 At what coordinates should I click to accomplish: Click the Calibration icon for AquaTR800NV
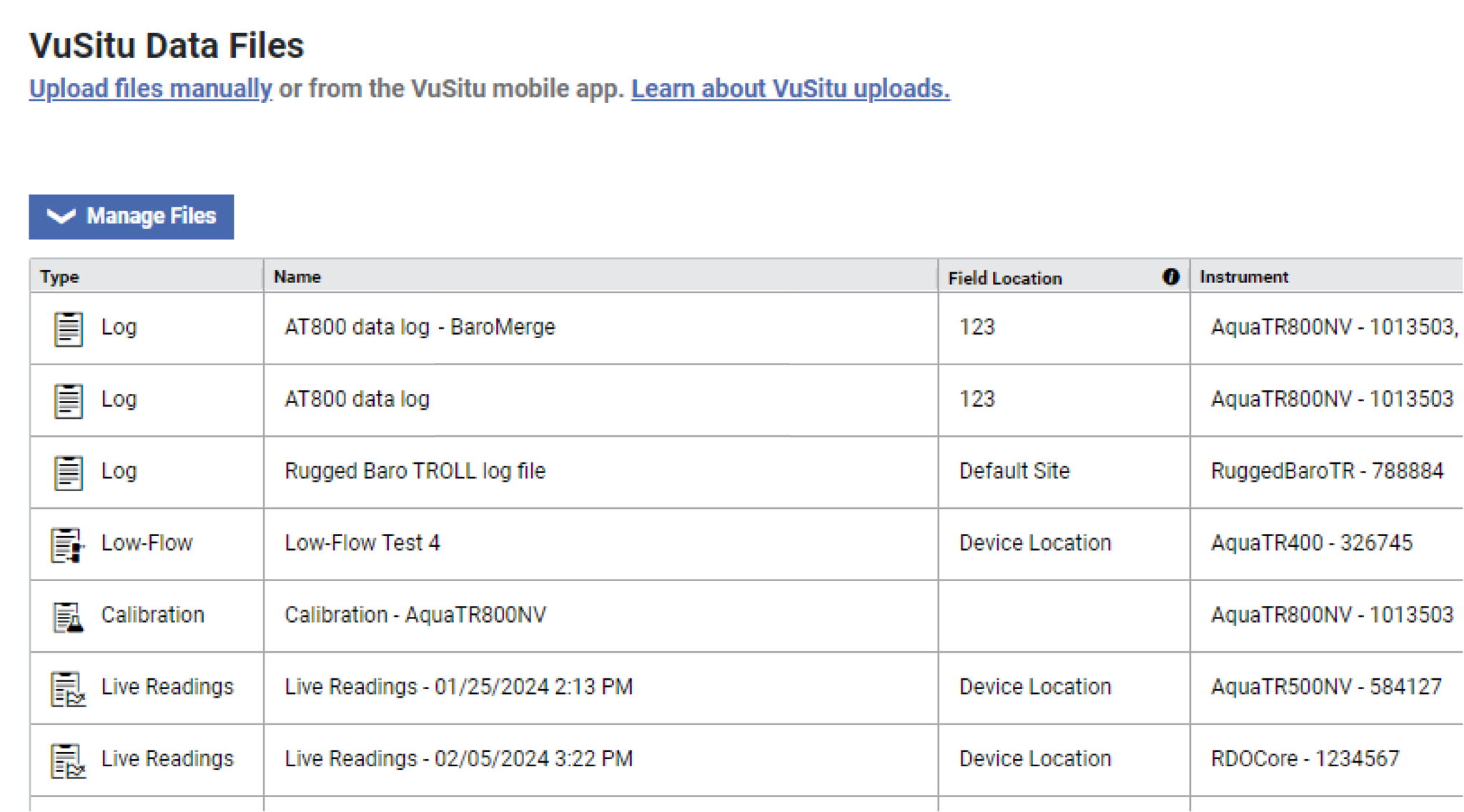pyautogui.click(x=69, y=617)
